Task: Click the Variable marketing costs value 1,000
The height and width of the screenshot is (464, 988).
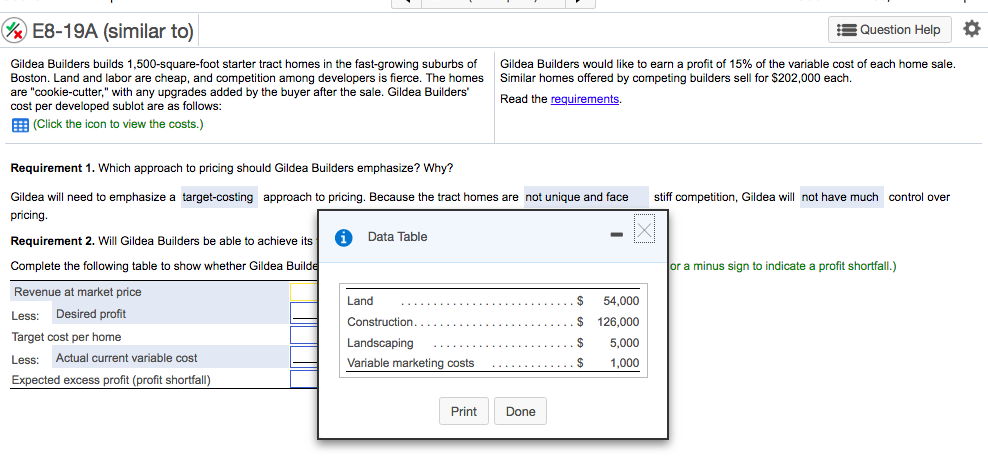Action: pos(624,363)
